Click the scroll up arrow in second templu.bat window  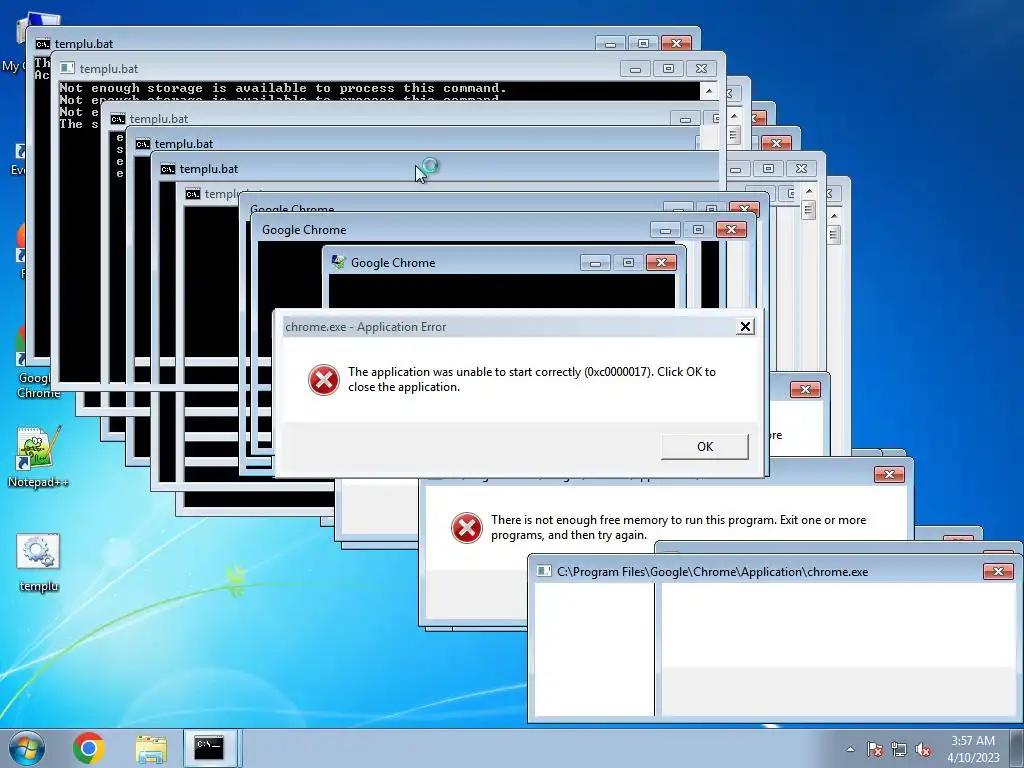(709, 91)
